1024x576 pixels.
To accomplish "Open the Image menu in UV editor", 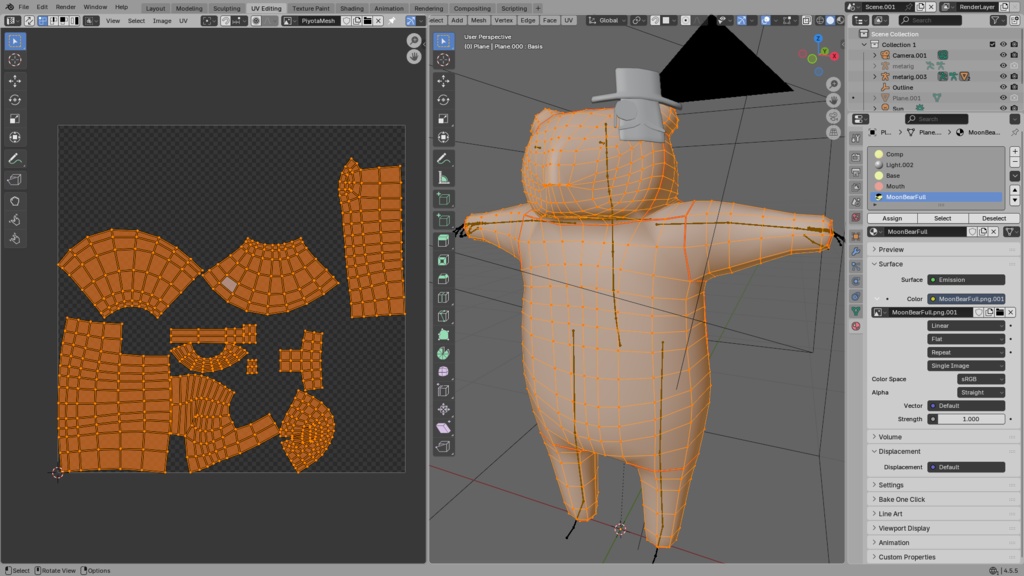I will pos(162,21).
